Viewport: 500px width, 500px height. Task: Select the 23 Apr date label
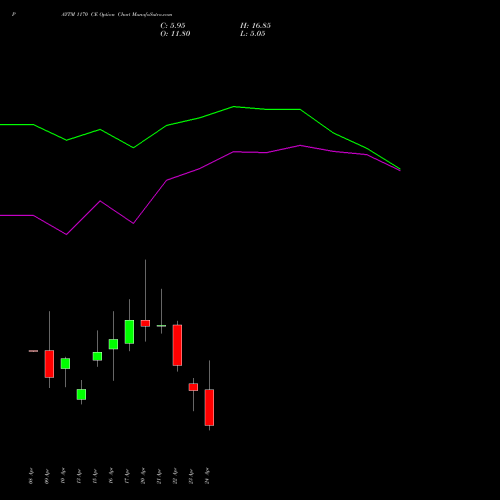tap(191, 476)
